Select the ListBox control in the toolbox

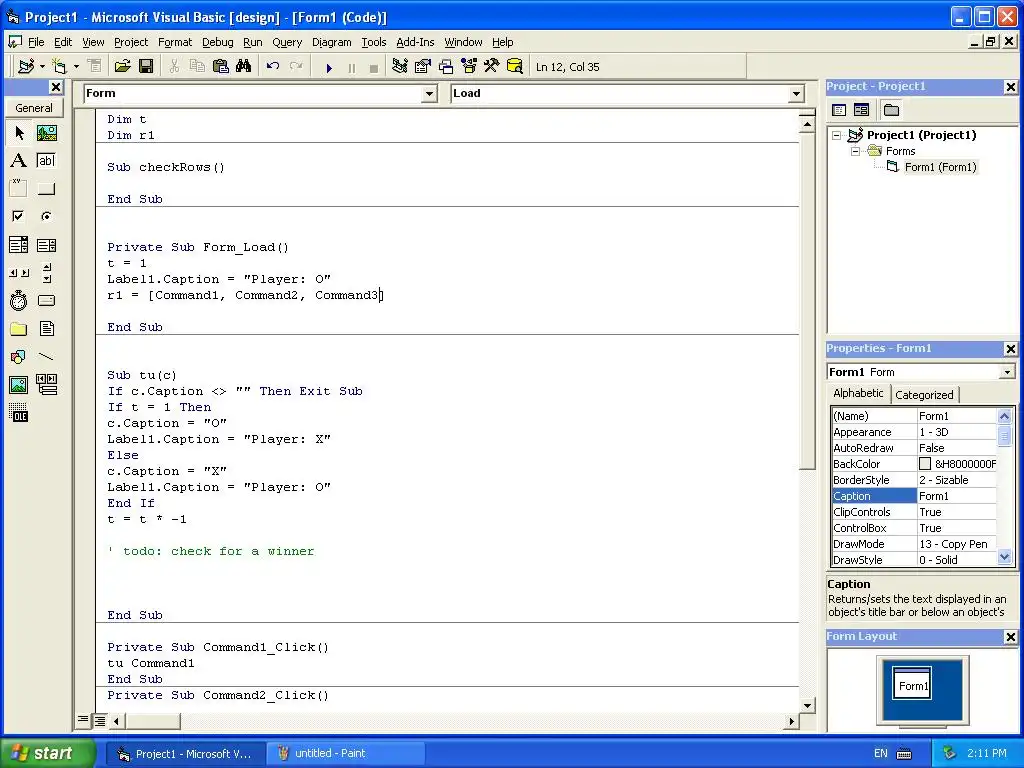click(x=46, y=245)
